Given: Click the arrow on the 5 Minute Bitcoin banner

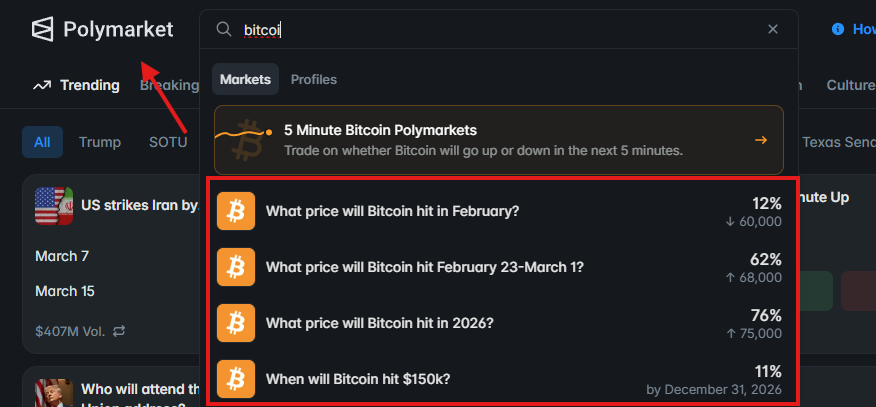Looking at the screenshot, I should [761, 140].
